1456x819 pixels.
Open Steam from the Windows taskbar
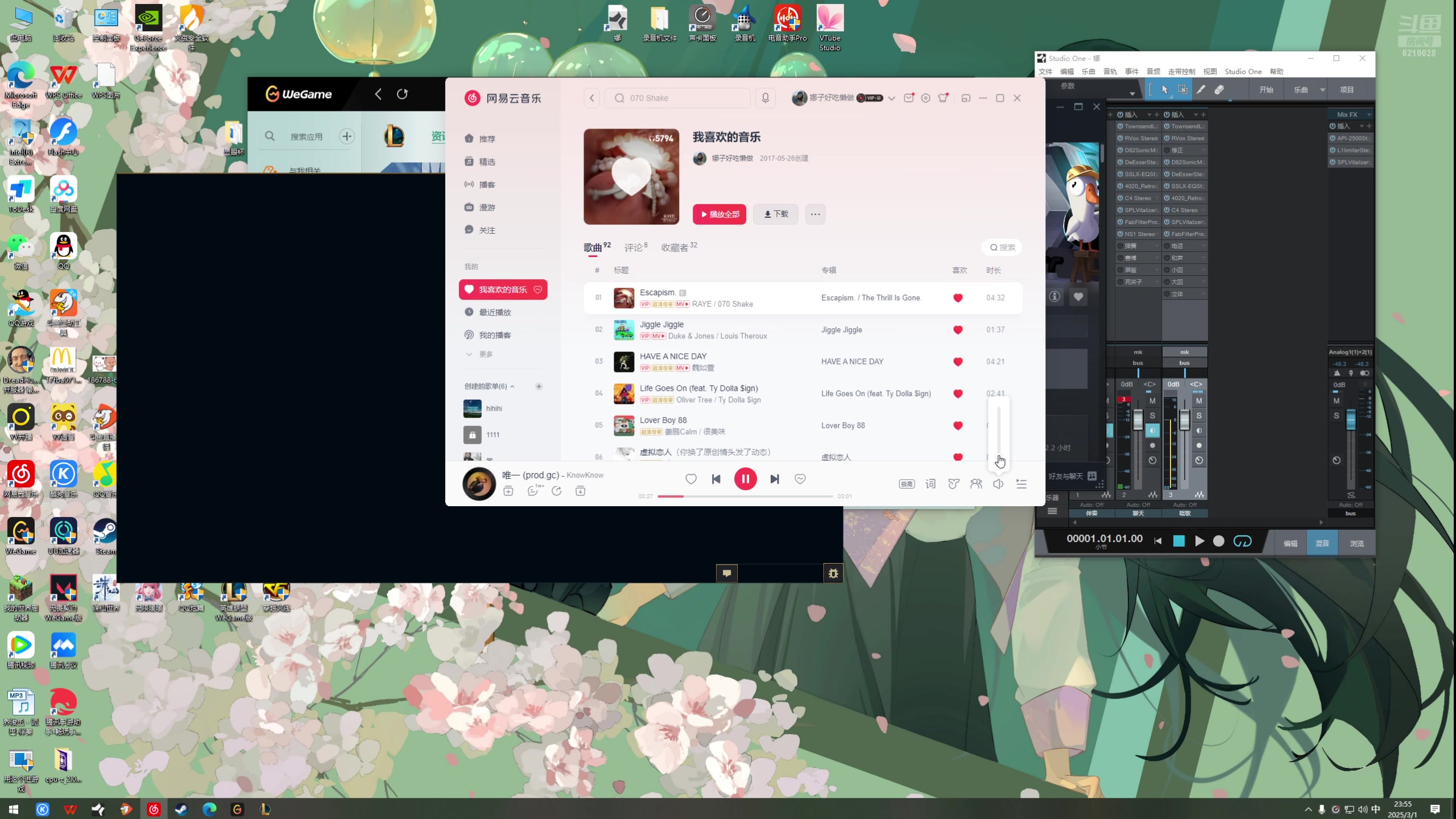(181, 809)
